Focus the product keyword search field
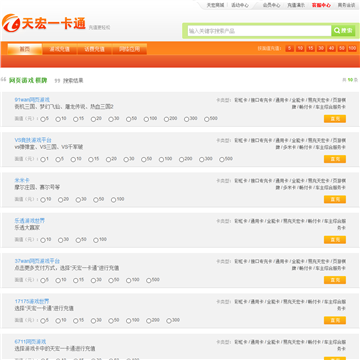360x360 pixels. [x=259, y=31]
